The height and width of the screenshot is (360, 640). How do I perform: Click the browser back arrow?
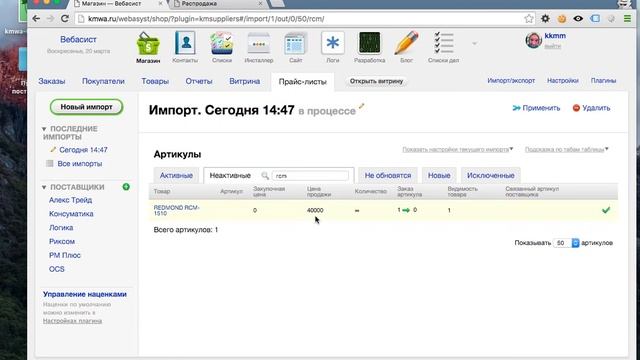point(36,19)
